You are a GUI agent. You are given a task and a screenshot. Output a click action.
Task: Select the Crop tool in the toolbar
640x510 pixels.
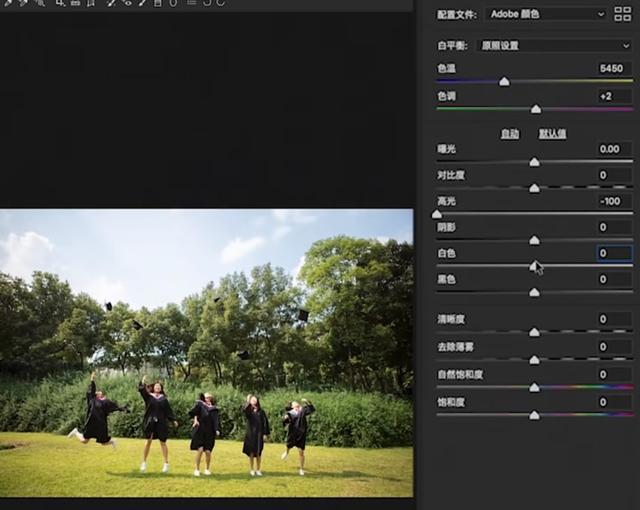click(x=60, y=3)
